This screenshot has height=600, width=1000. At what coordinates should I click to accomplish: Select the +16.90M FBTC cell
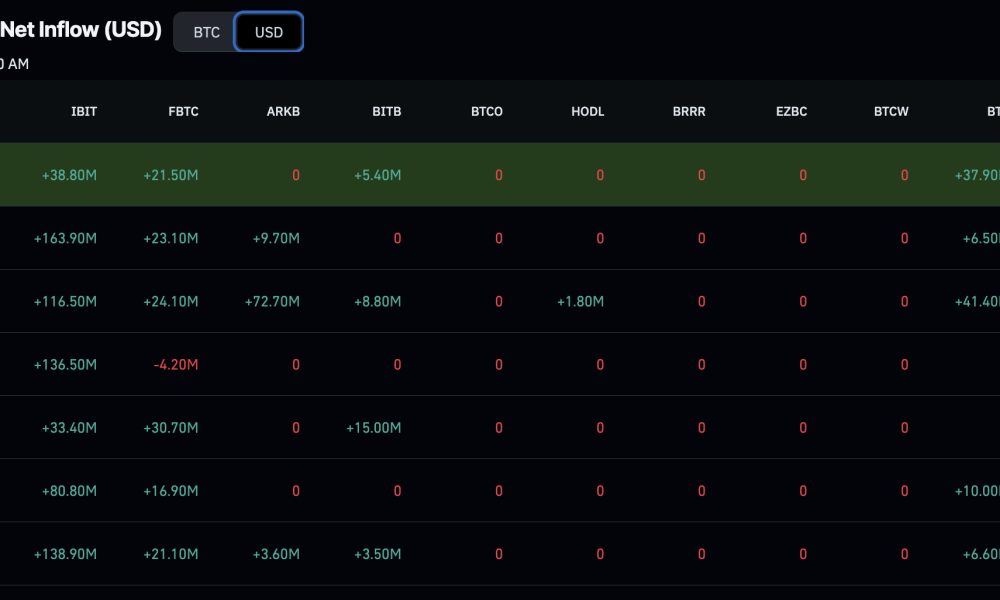170,491
